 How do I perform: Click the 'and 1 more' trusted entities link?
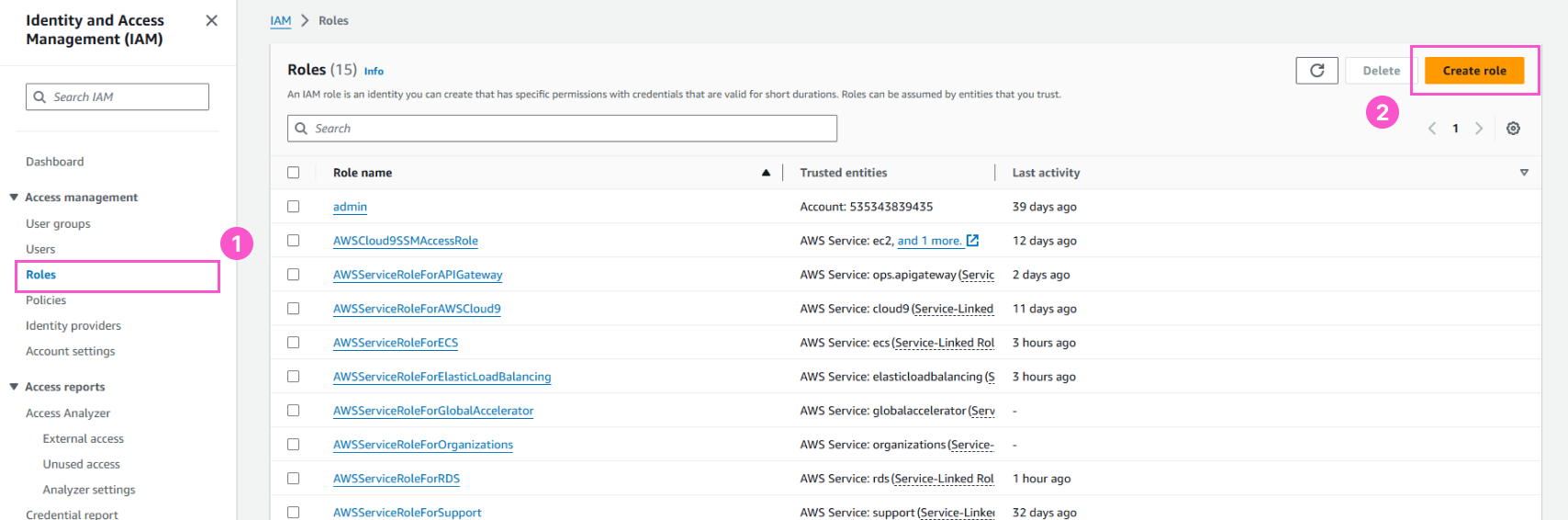pyautogui.click(x=930, y=241)
